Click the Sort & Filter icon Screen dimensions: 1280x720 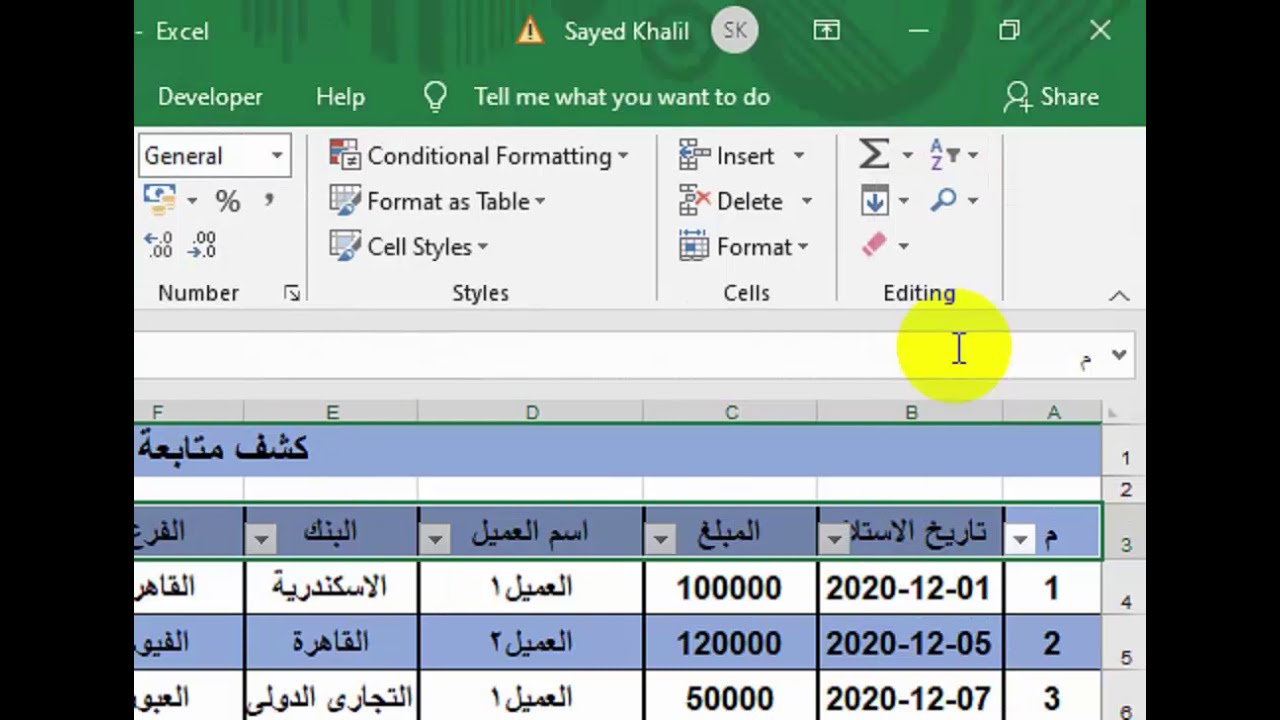944,155
